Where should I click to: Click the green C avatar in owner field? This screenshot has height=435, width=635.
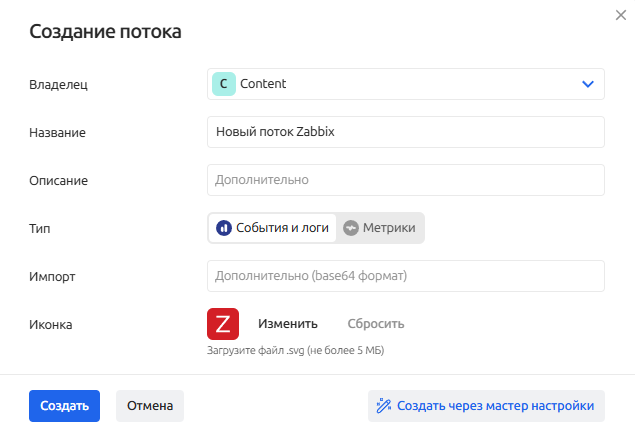[223, 84]
